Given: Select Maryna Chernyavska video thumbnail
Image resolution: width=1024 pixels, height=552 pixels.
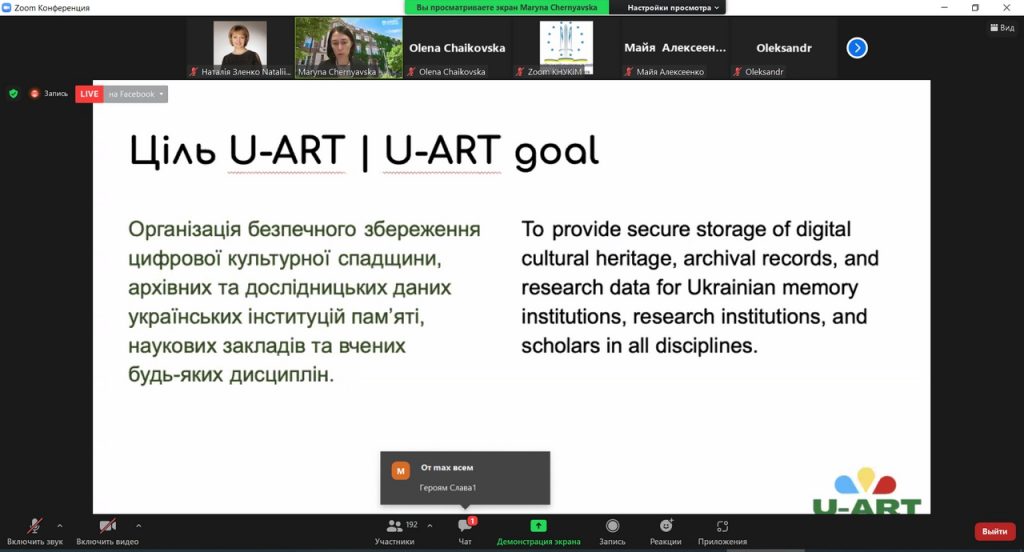Looking at the screenshot, I should [349, 48].
